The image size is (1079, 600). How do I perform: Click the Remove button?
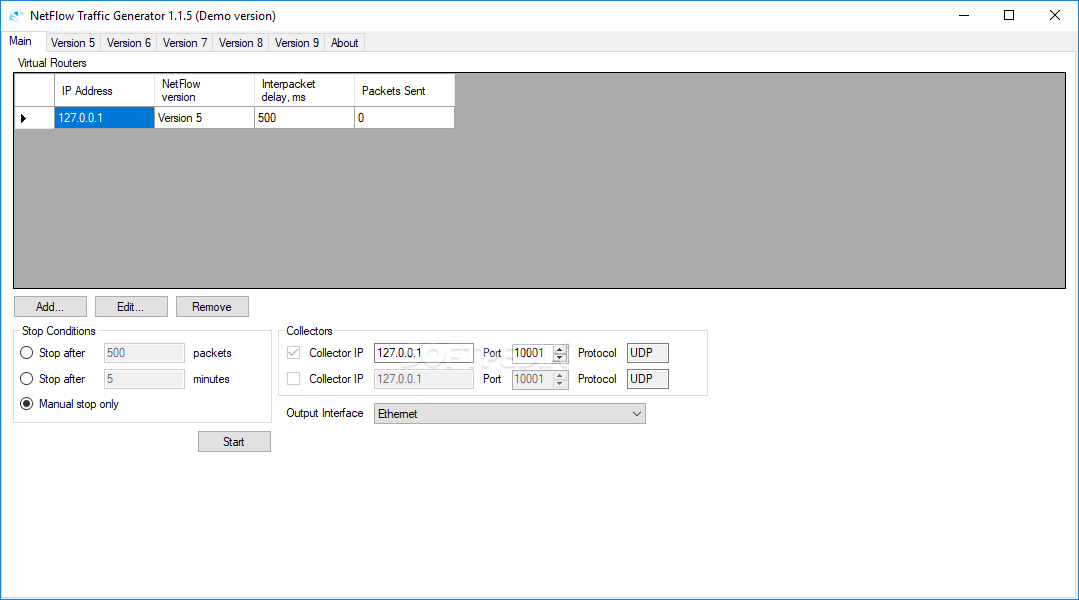click(212, 307)
